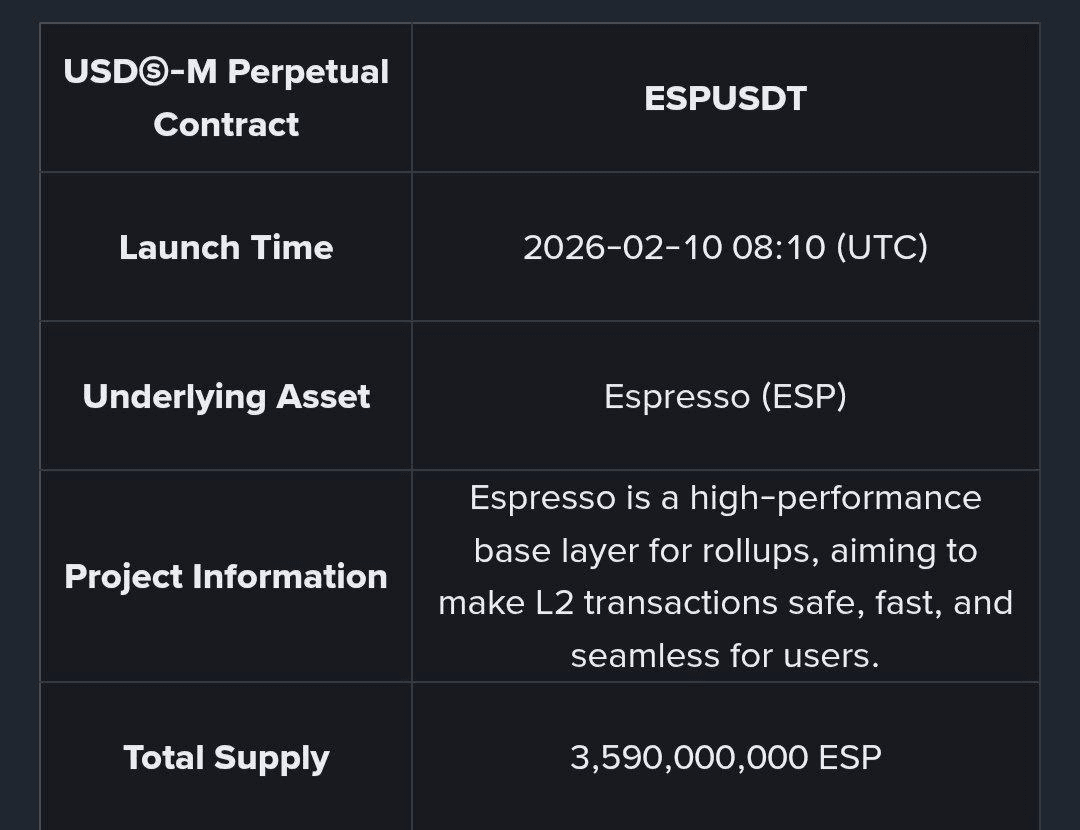
Task: Click the ESP unit after total supply
Action: (850, 758)
